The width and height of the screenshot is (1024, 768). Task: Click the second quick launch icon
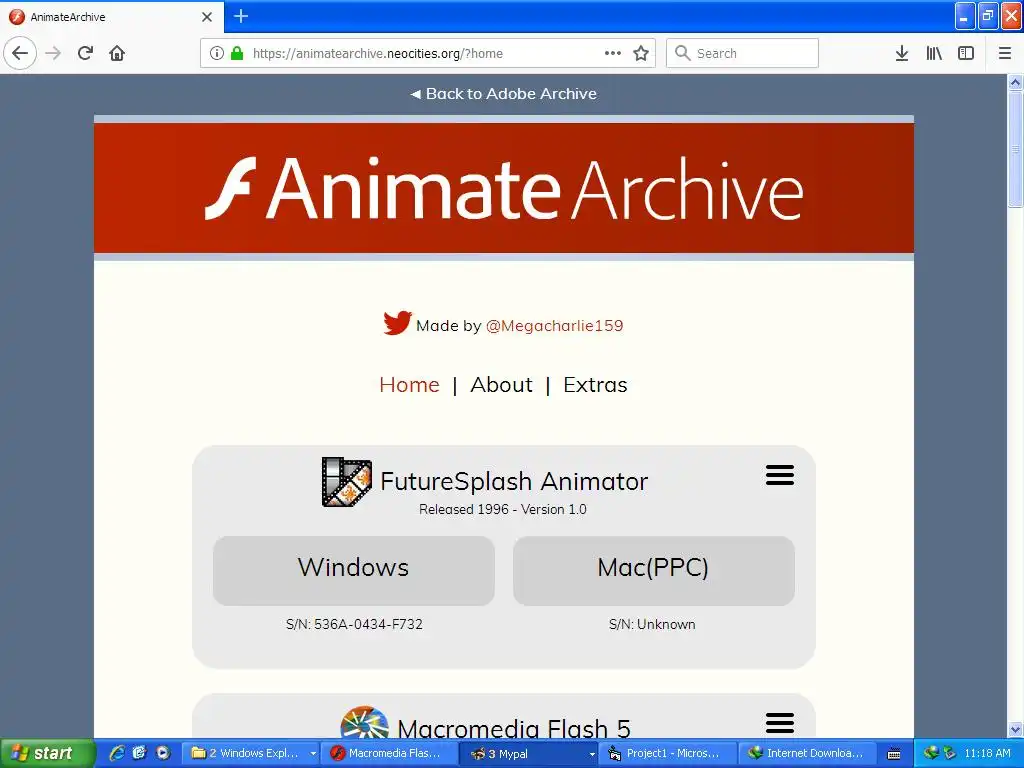[x=140, y=753]
